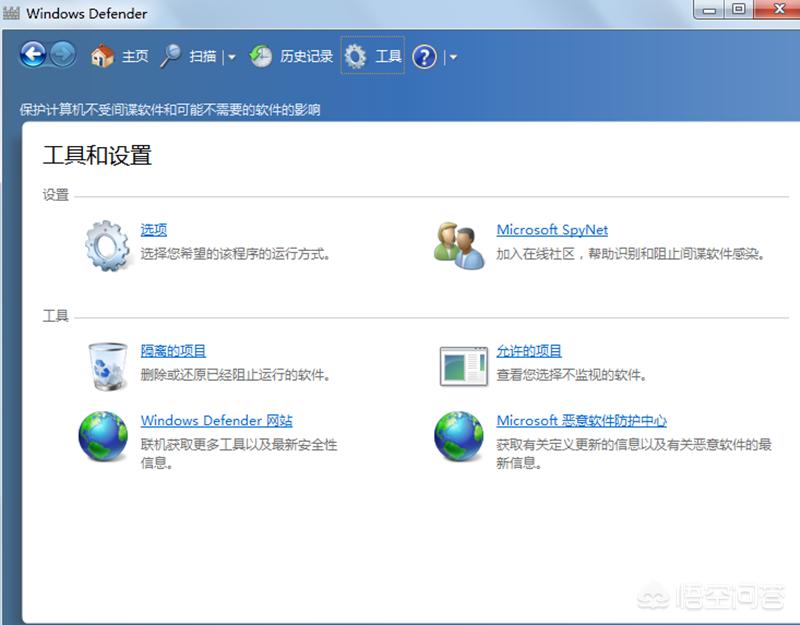Open the 隔离的项目 link
This screenshot has width=800, height=625.
click(x=173, y=351)
